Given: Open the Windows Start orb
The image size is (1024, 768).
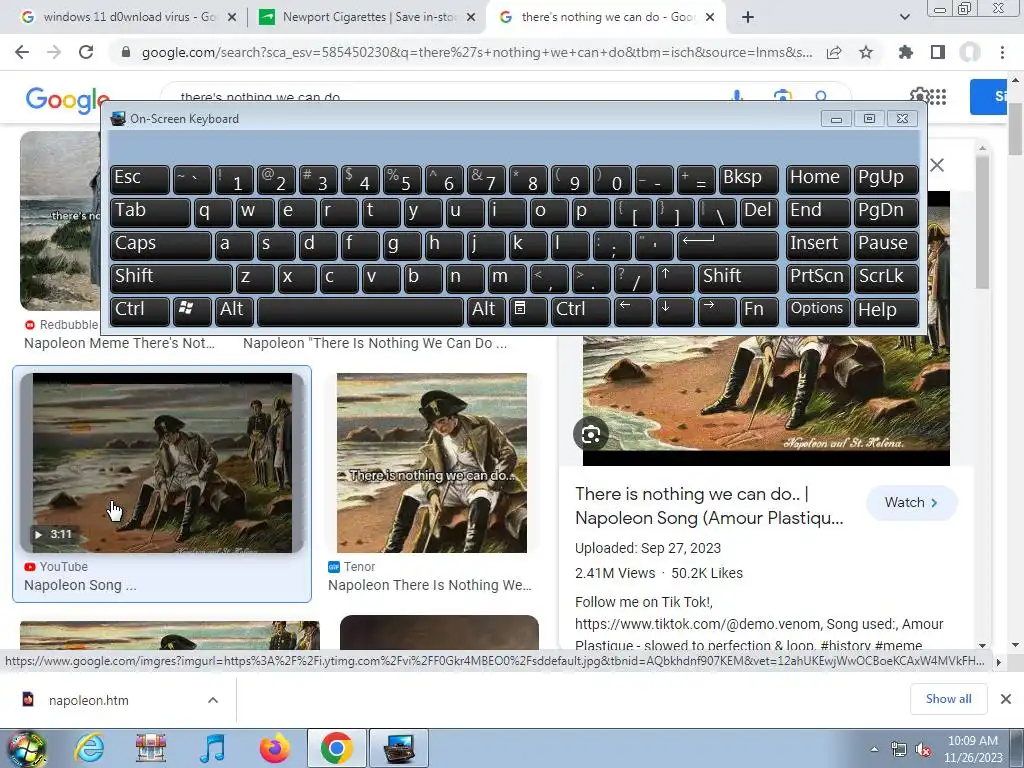Looking at the screenshot, I should 26,748.
